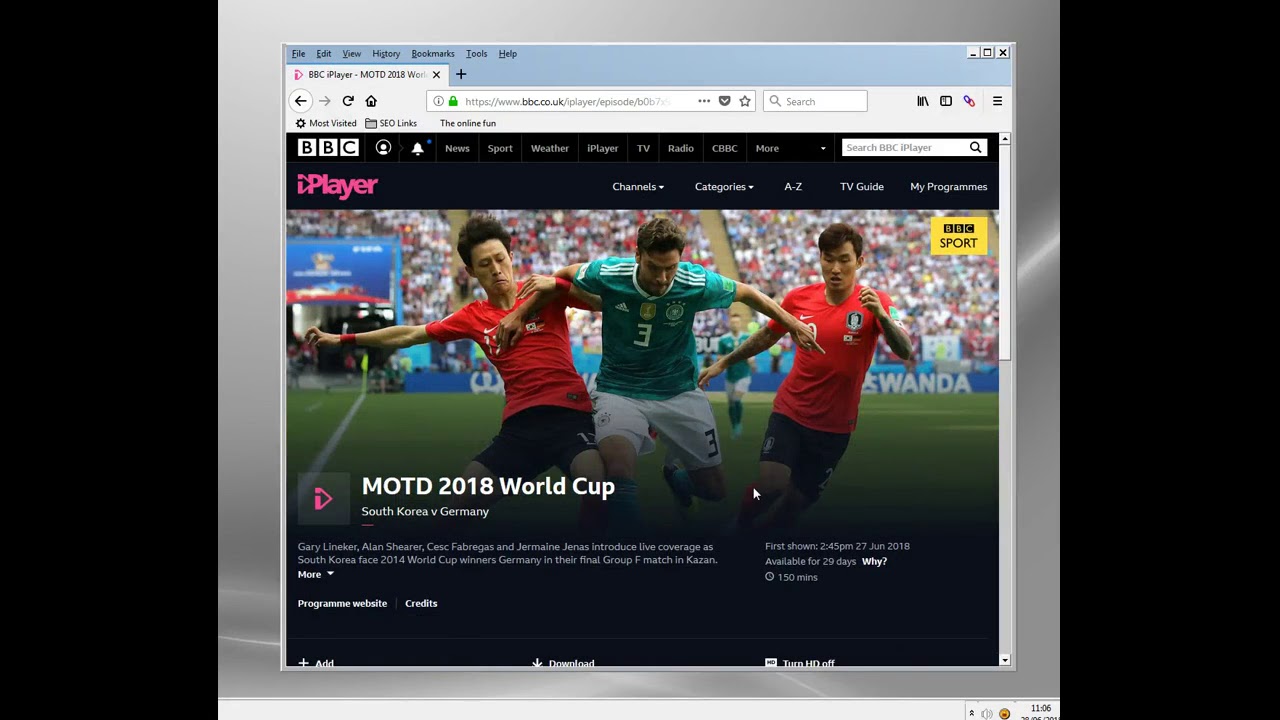Open the SEO Links bookmark folder
The width and height of the screenshot is (1280, 720).
pyautogui.click(x=391, y=123)
